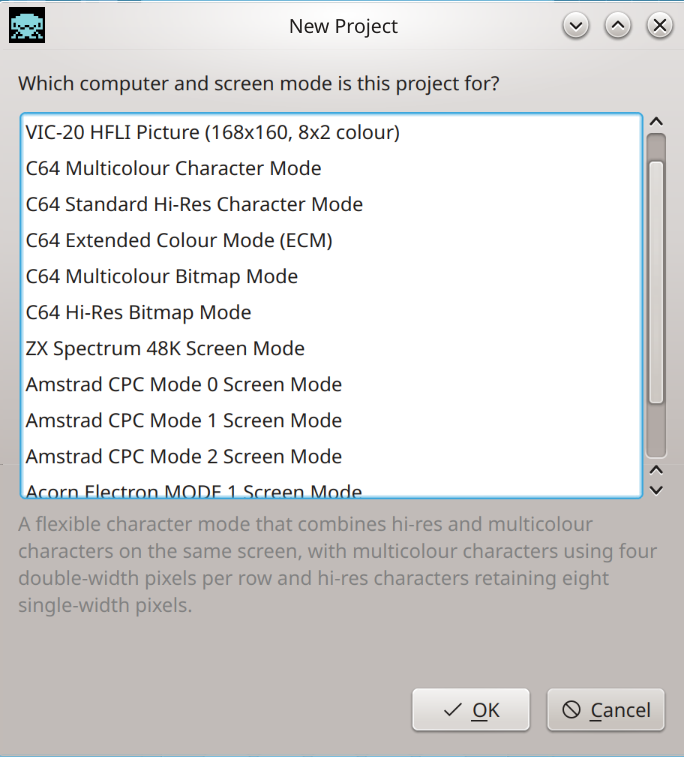Close the New Project dialog
This screenshot has height=757, width=684.
coord(659,25)
